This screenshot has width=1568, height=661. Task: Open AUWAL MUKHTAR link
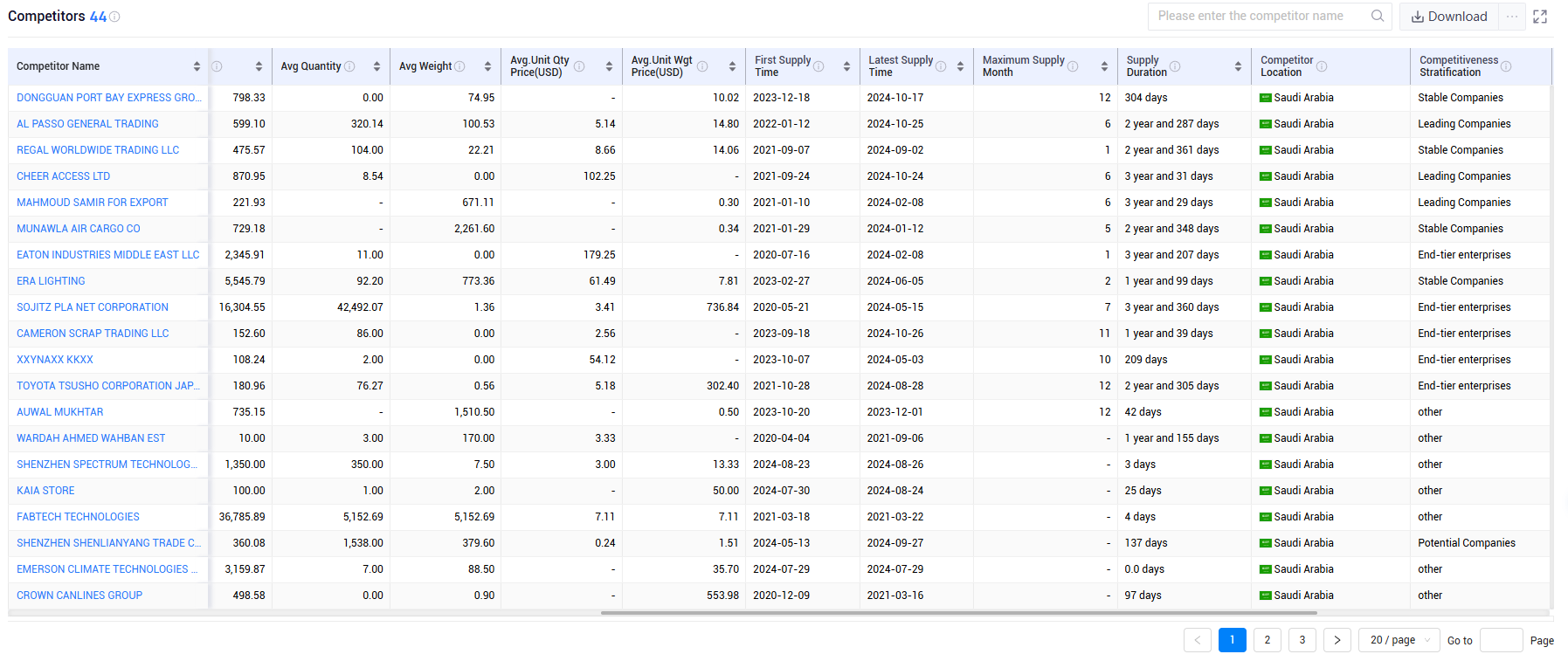pos(59,412)
